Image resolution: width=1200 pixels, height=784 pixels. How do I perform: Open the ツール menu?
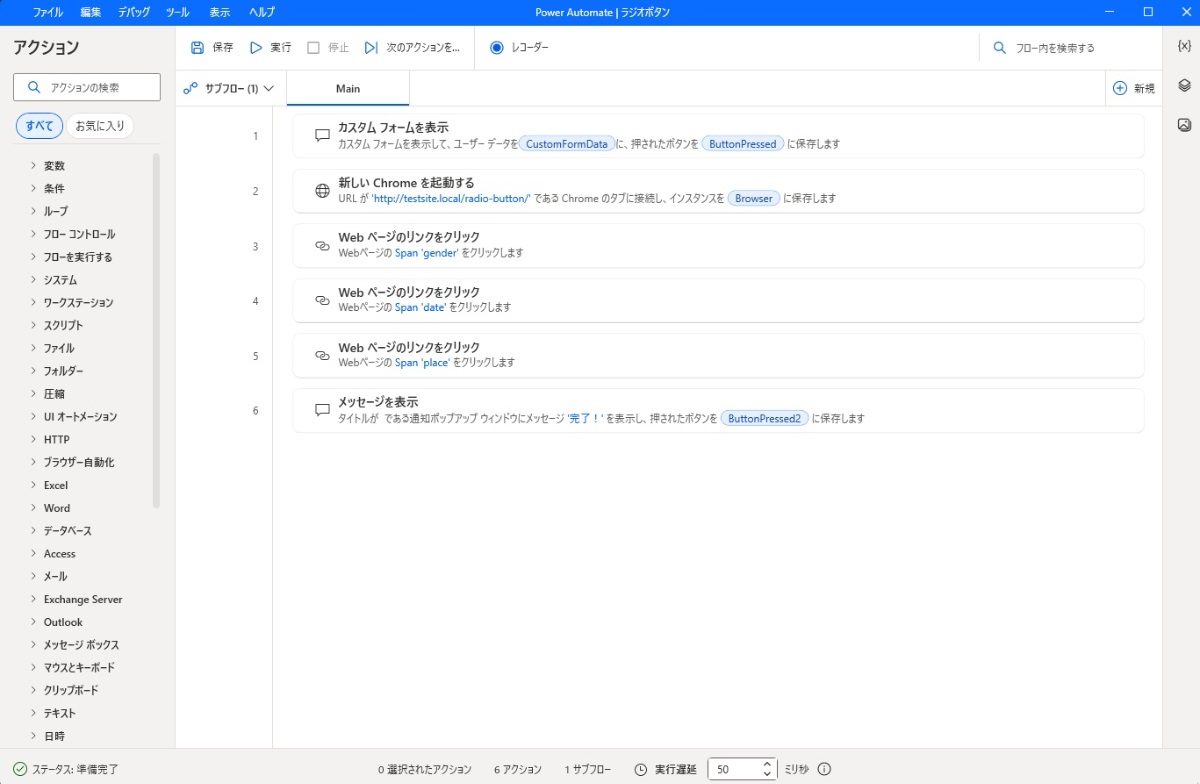[x=177, y=12]
